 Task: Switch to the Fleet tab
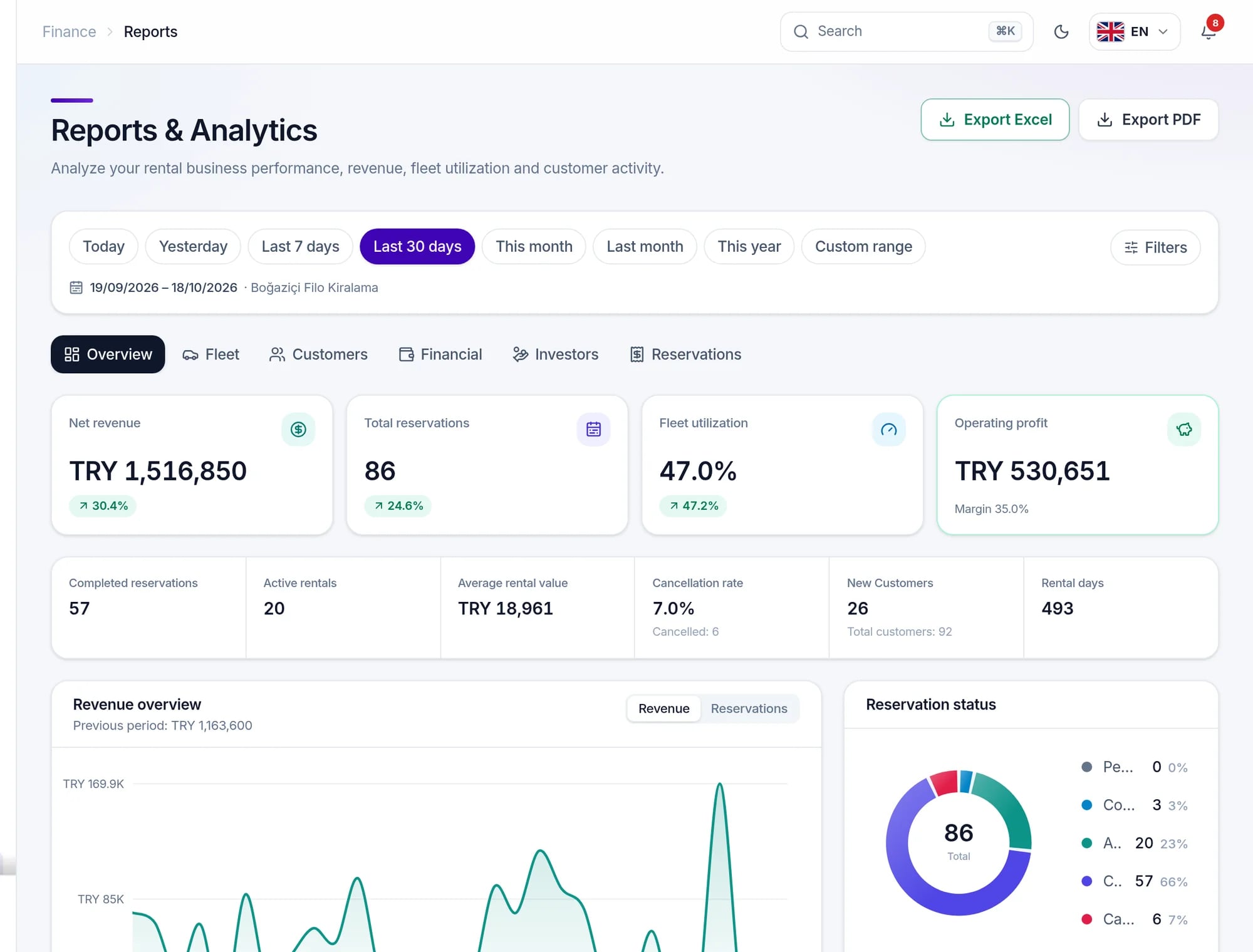[x=211, y=354]
